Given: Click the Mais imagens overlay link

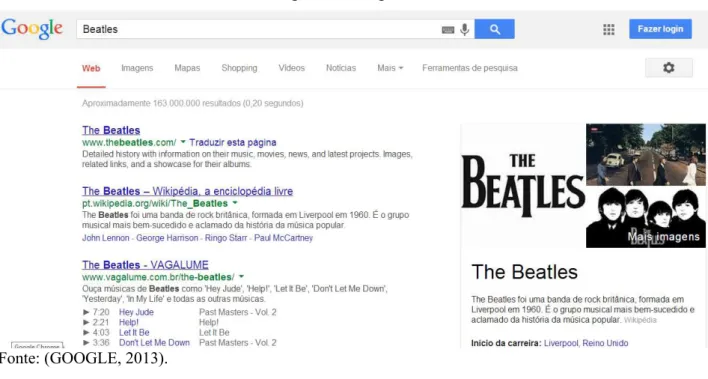Looking at the screenshot, I should (663, 237).
